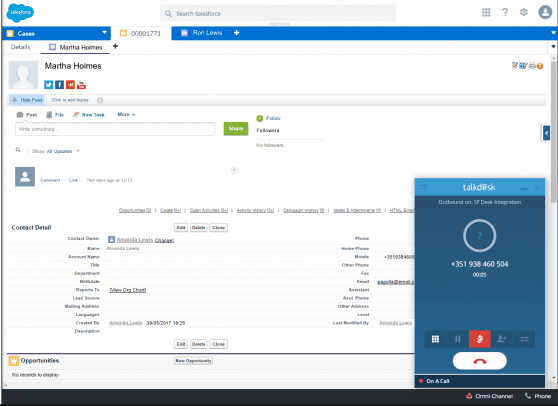Image resolution: width=558 pixels, height=406 pixels.
Task: Toggle the red mute microphone button
Action: [x=480, y=339]
